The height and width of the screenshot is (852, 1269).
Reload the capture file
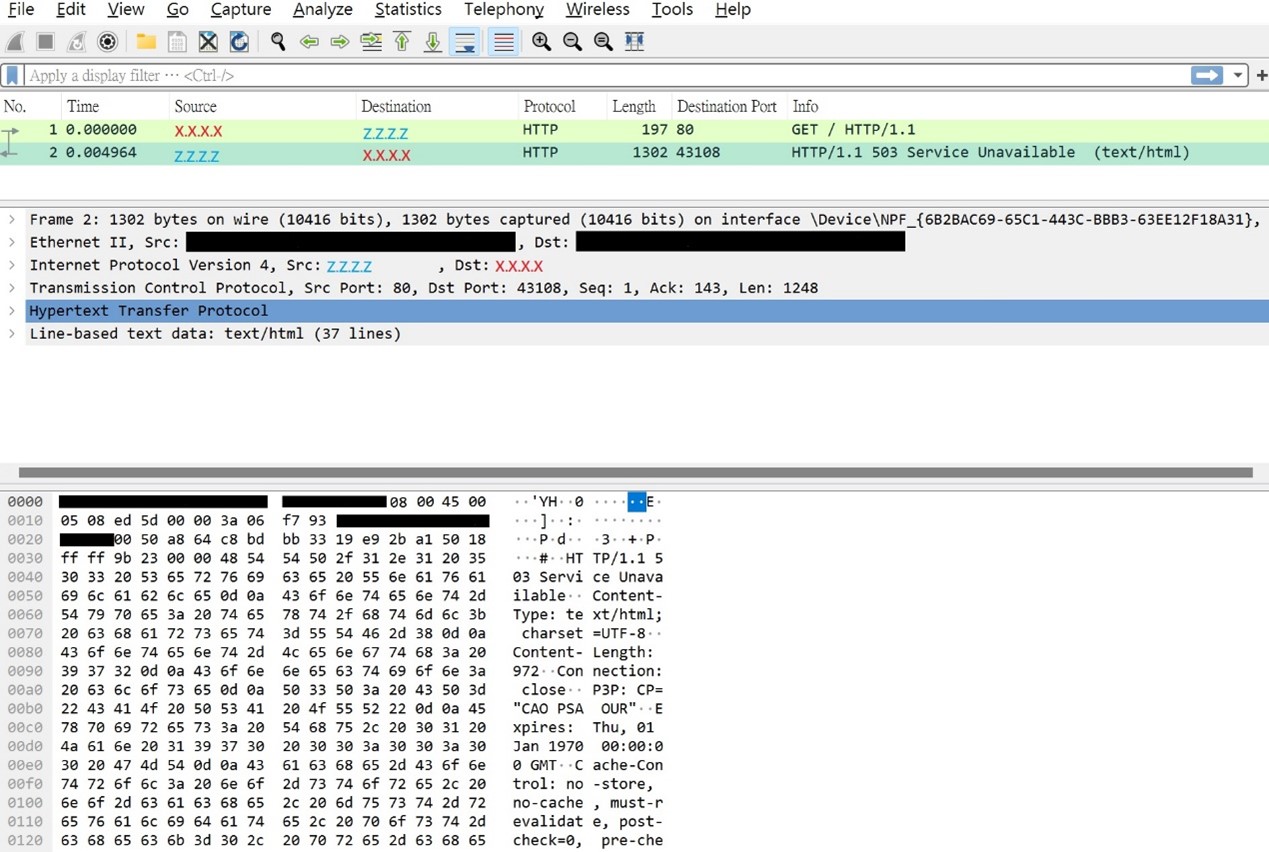[239, 42]
